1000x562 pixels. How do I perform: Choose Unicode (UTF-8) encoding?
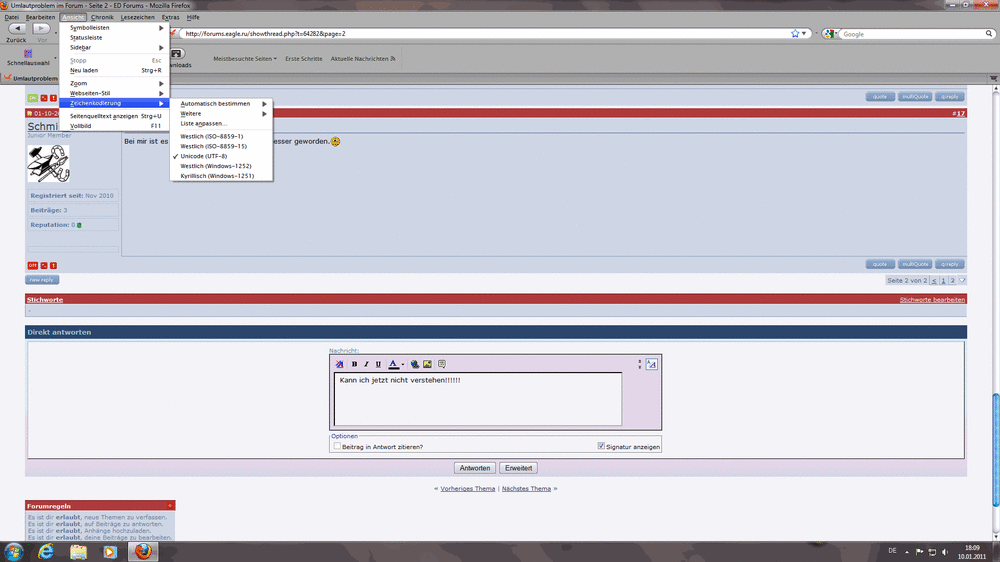pyautogui.click(x=221, y=156)
